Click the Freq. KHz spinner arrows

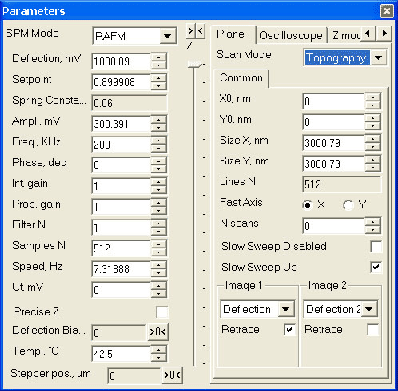159,145
